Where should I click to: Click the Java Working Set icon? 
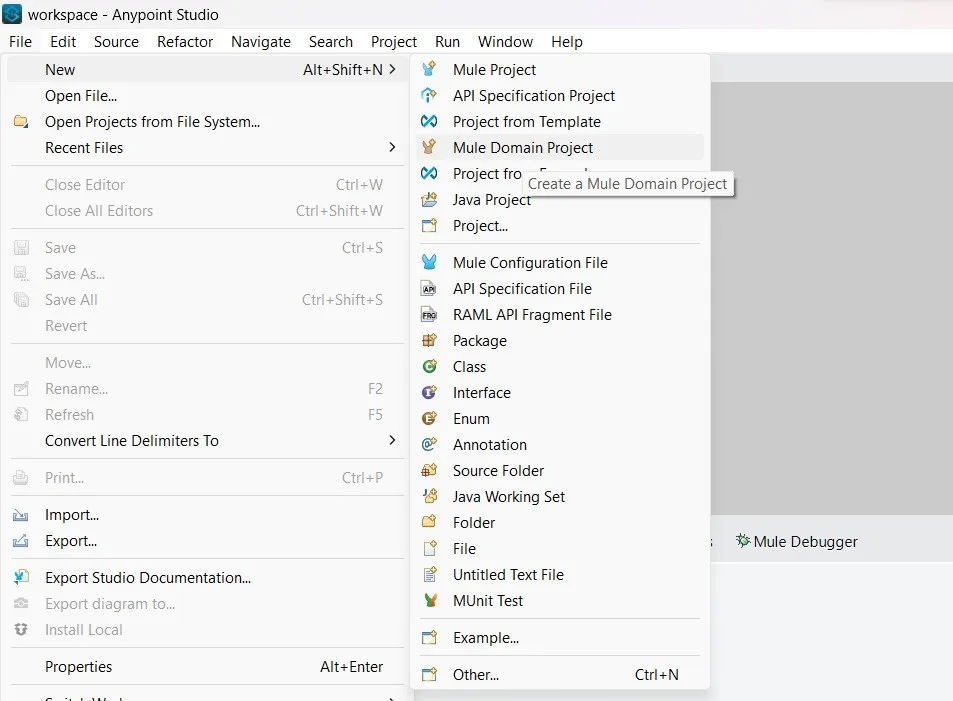click(x=429, y=497)
